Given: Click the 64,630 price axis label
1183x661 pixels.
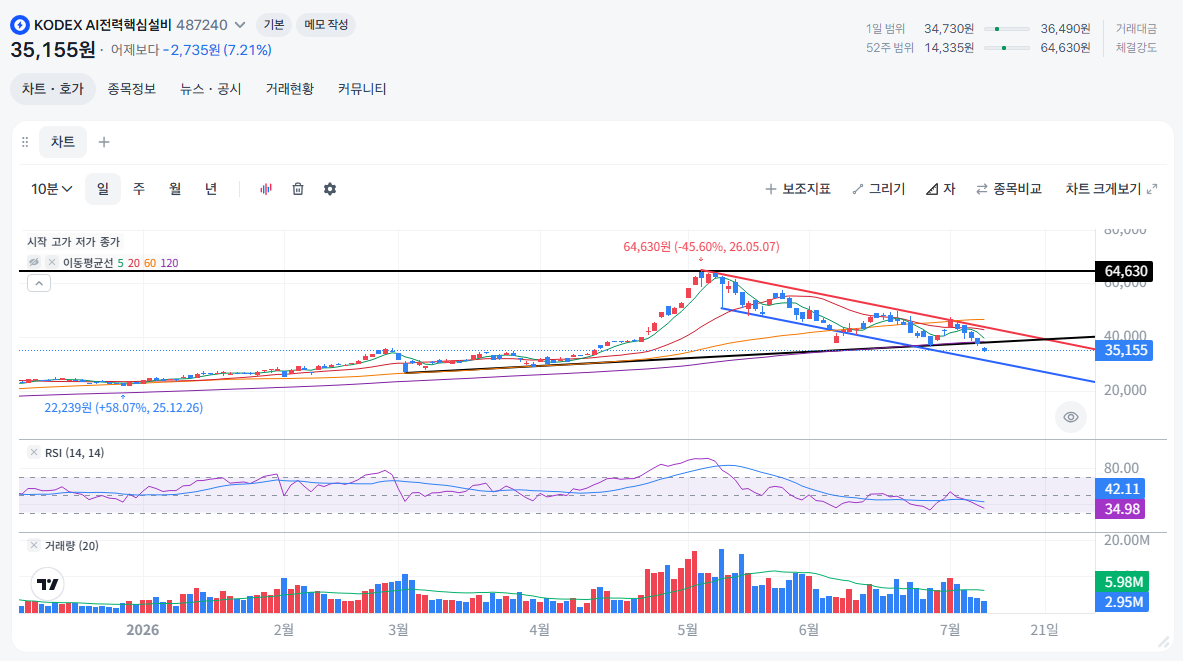Looking at the screenshot, I should (x=1125, y=271).
